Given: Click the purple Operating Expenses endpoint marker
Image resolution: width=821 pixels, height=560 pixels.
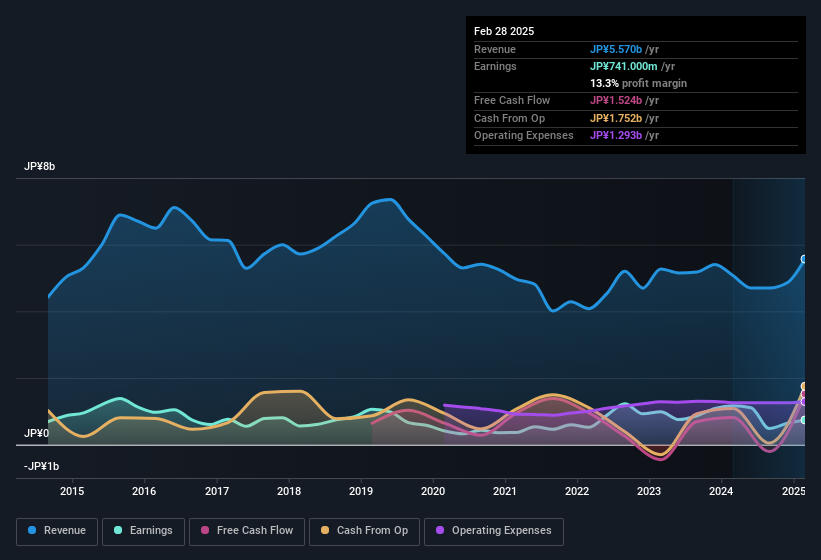Looking at the screenshot, I should (804, 402).
